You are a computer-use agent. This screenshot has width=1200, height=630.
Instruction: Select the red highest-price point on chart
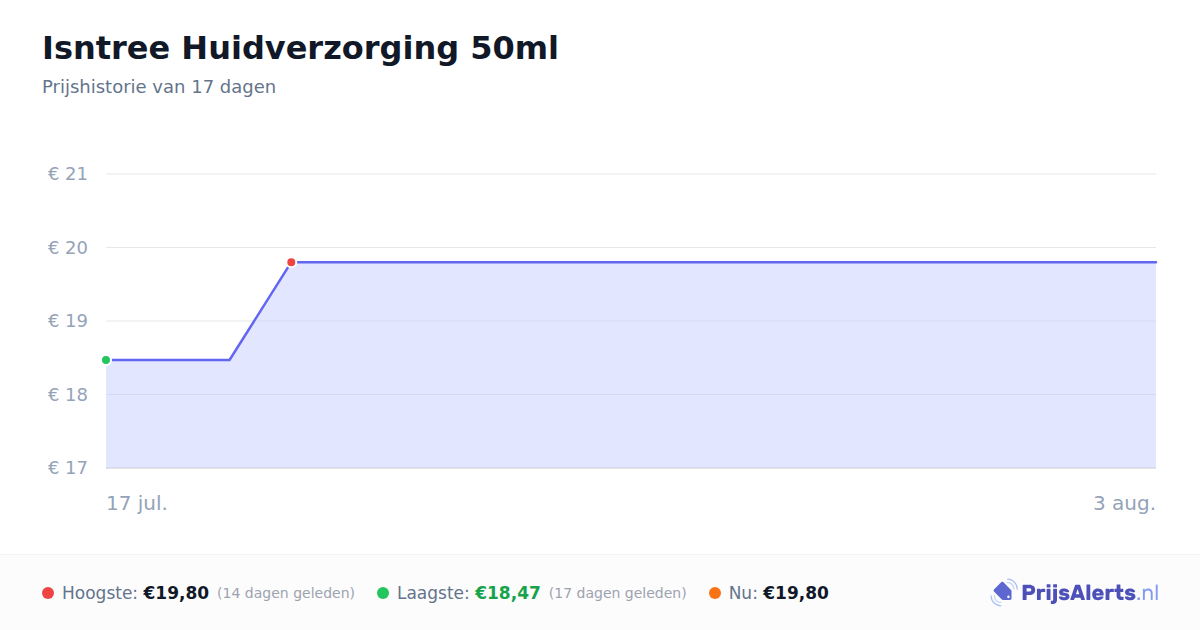pyautogui.click(x=291, y=262)
